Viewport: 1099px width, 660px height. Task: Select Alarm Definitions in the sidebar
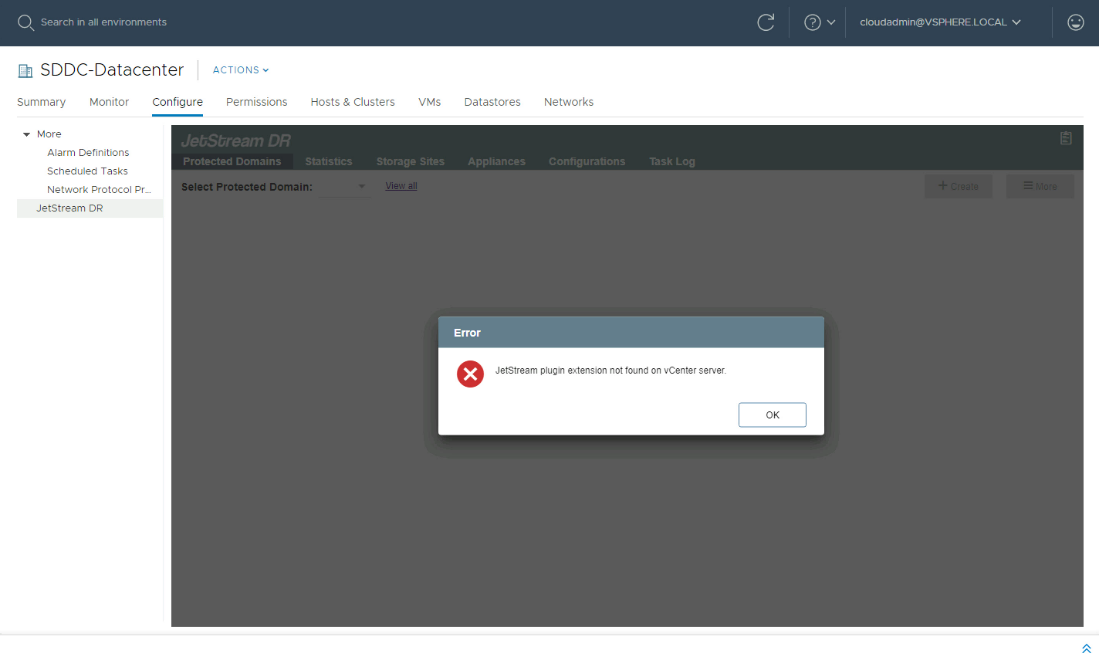(x=88, y=153)
